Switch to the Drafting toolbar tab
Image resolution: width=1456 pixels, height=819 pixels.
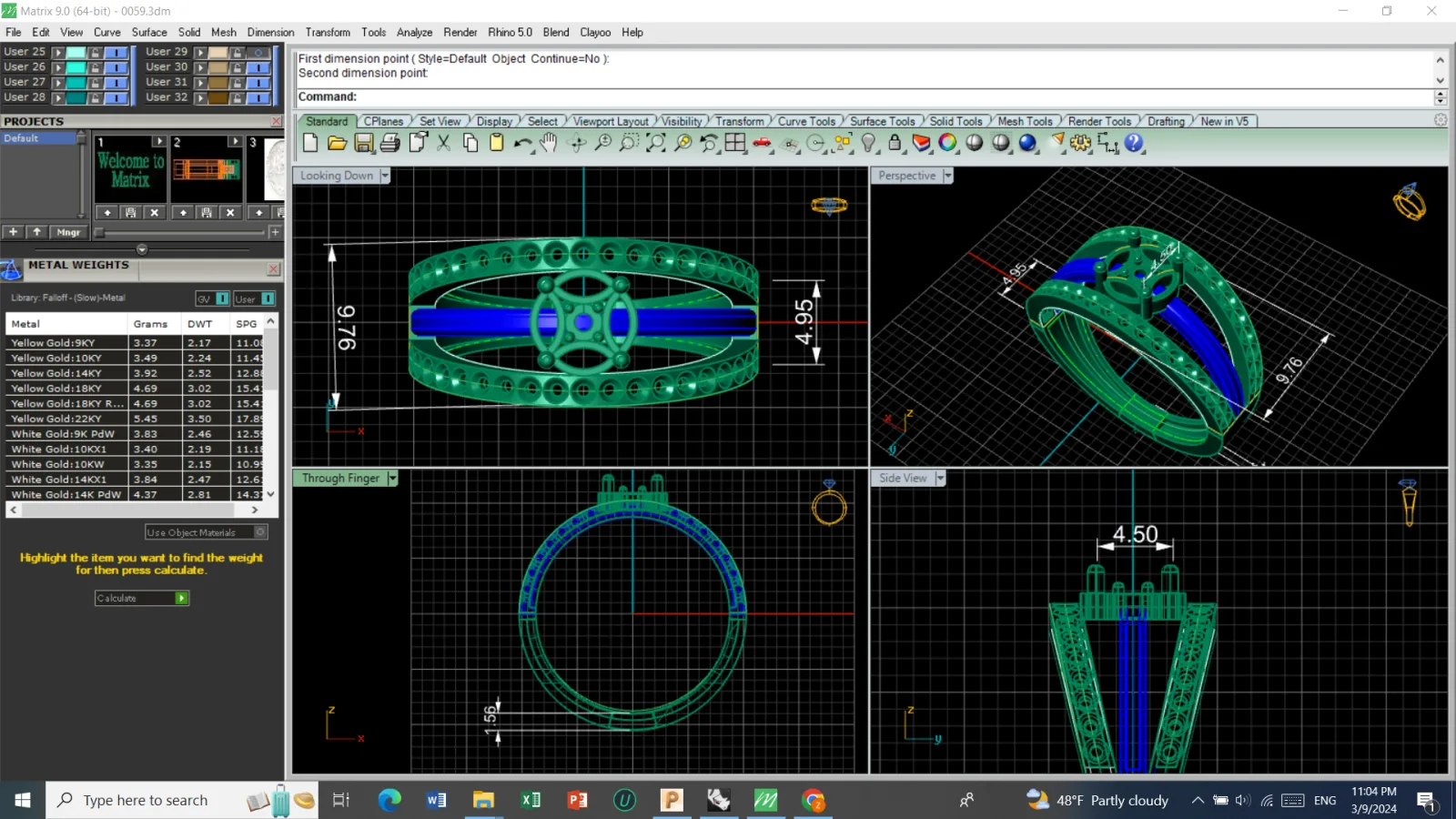click(x=1166, y=121)
